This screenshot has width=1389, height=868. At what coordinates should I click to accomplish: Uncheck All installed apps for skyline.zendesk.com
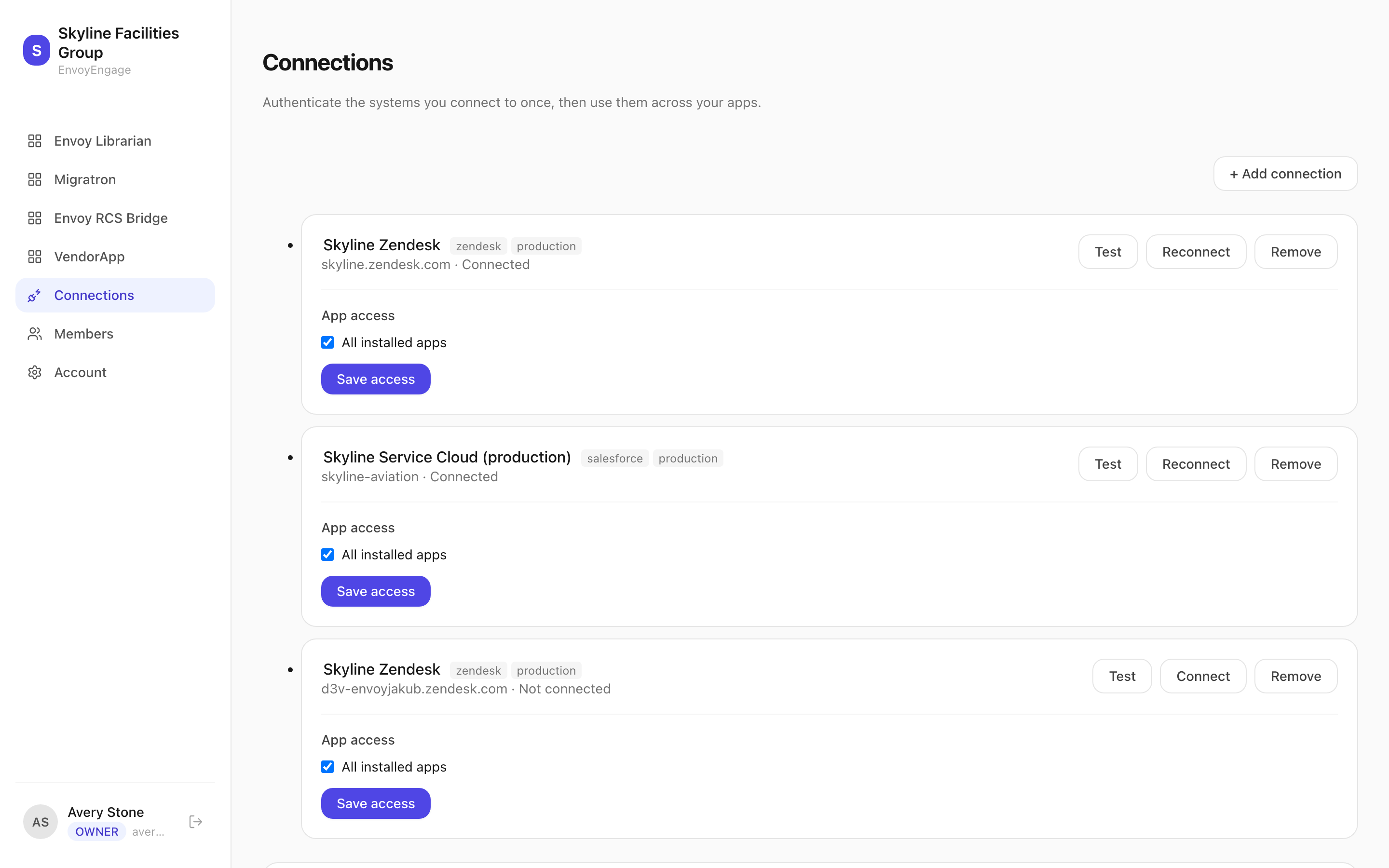click(x=327, y=342)
